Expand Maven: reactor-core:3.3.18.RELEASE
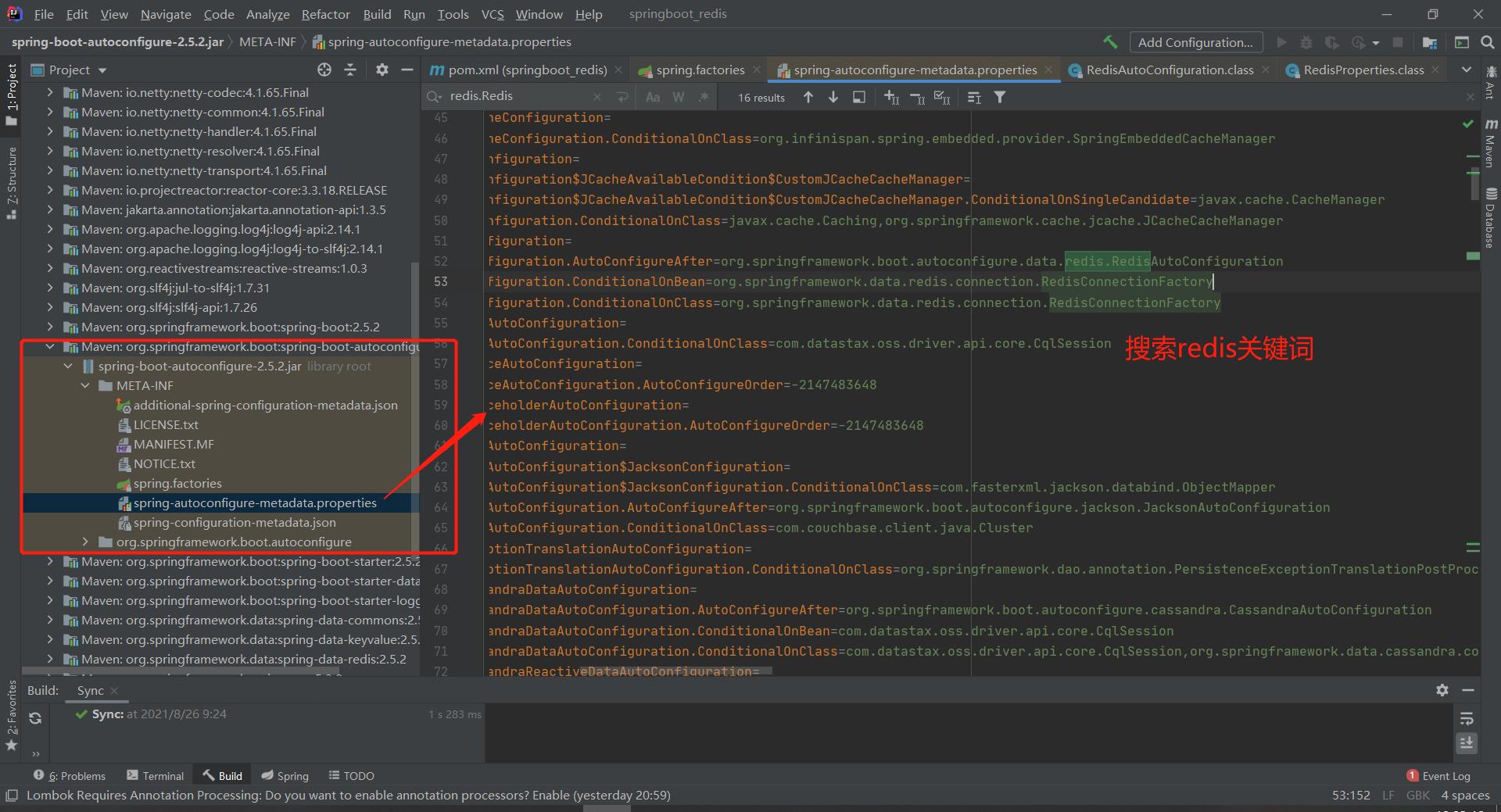The image size is (1501, 812). coord(50,190)
